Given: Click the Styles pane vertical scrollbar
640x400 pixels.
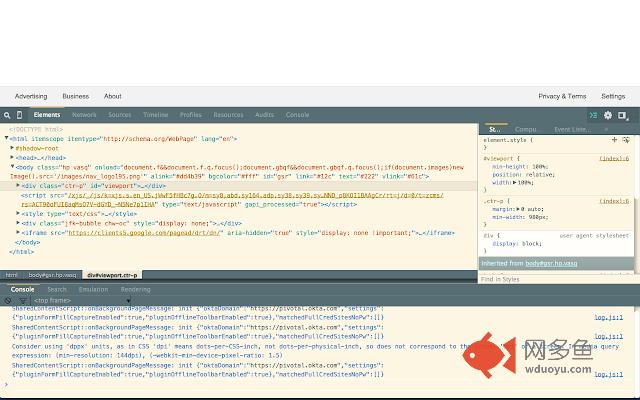Looking at the screenshot, I should click(637, 204).
